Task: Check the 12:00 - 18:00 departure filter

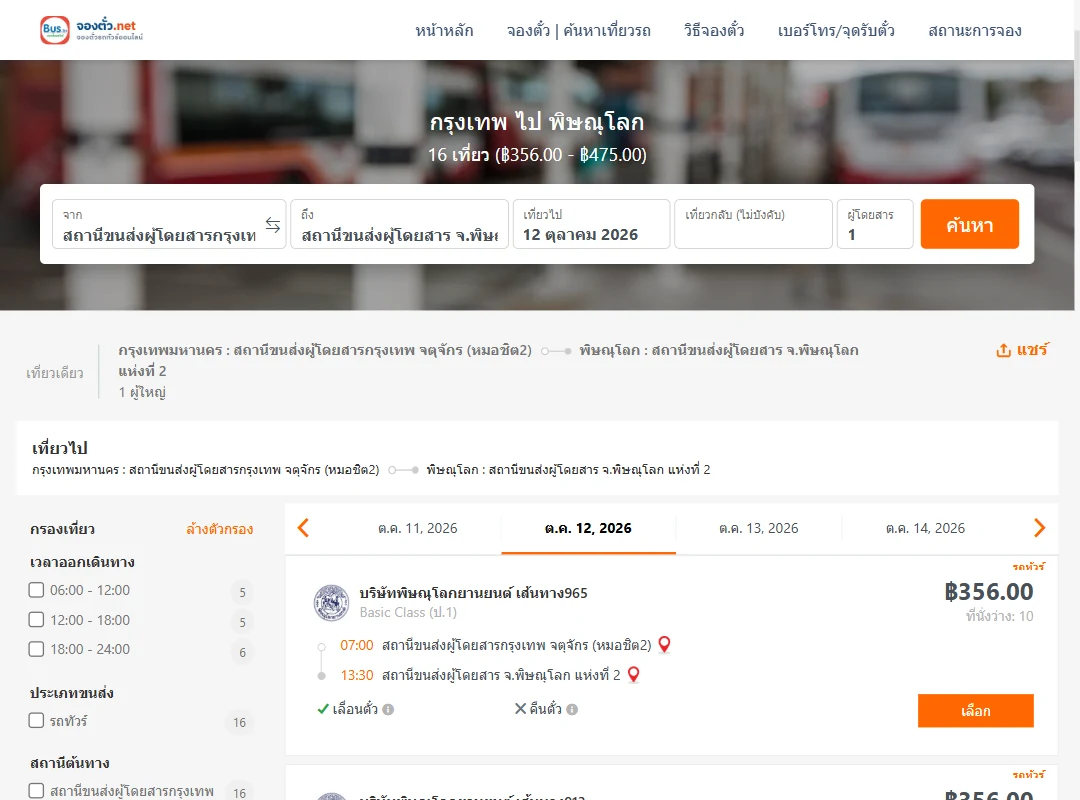Action: (x=37, y=619)
